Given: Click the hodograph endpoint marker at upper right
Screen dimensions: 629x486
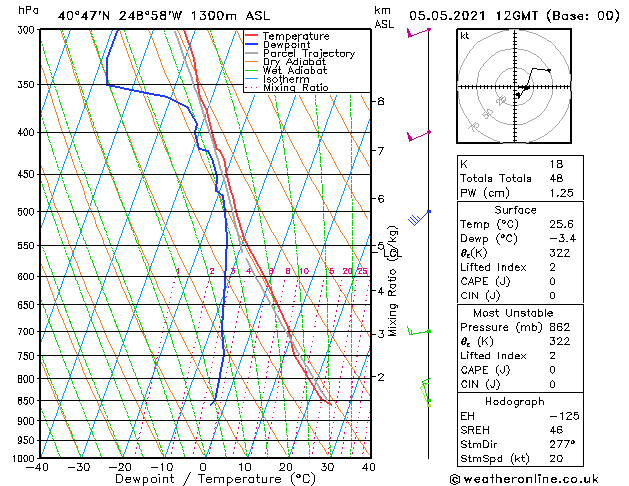Looking at the screenshot, I should pos(549,71).
